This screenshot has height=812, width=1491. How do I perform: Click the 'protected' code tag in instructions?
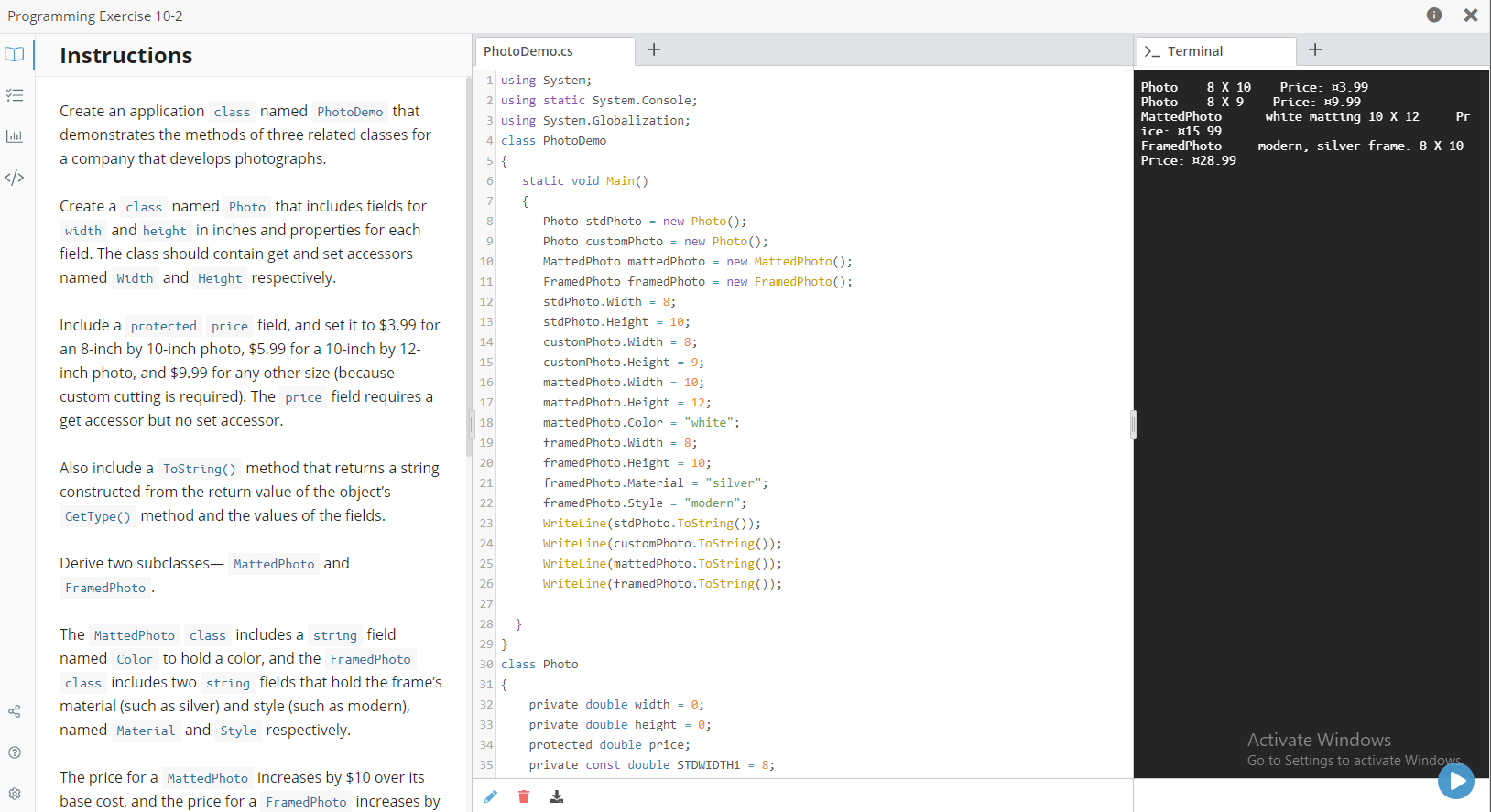[164, 326]
